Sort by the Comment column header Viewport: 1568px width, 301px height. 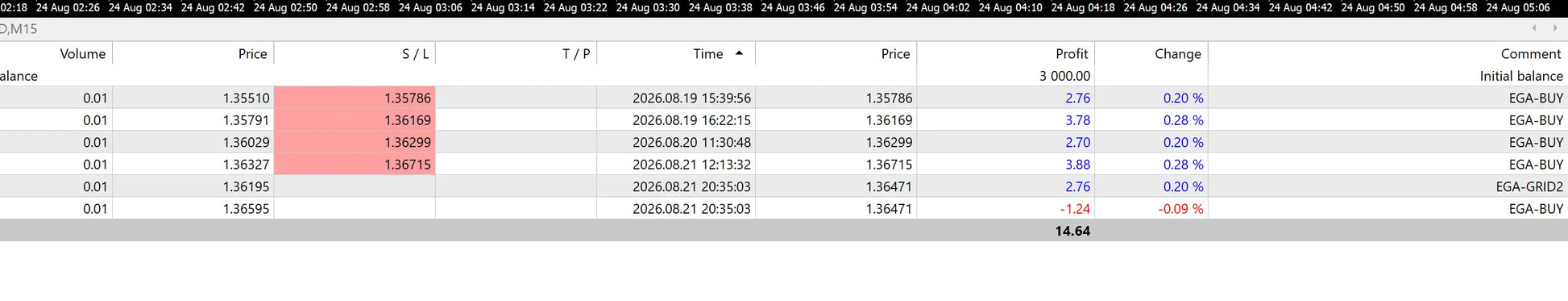coord(1531,53)
